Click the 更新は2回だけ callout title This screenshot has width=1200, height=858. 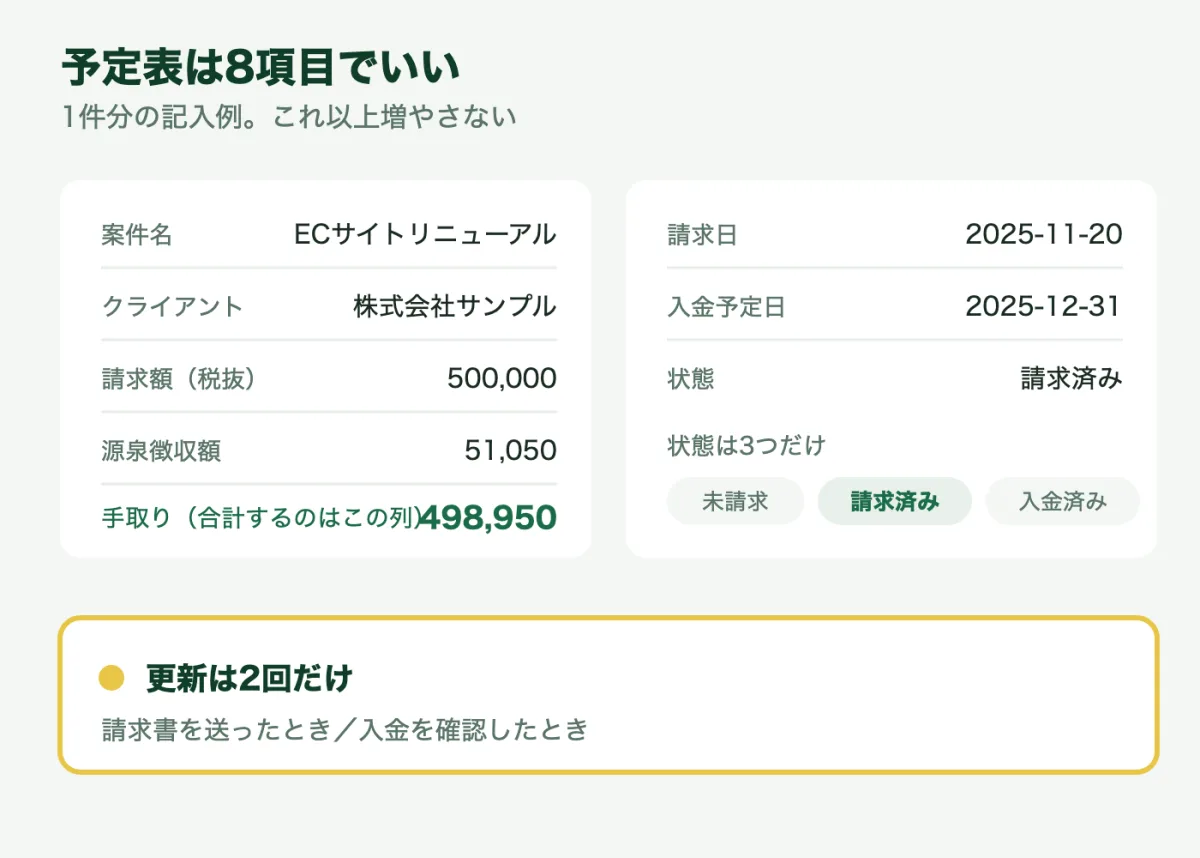pyautogui.click(x=250, y=679)
